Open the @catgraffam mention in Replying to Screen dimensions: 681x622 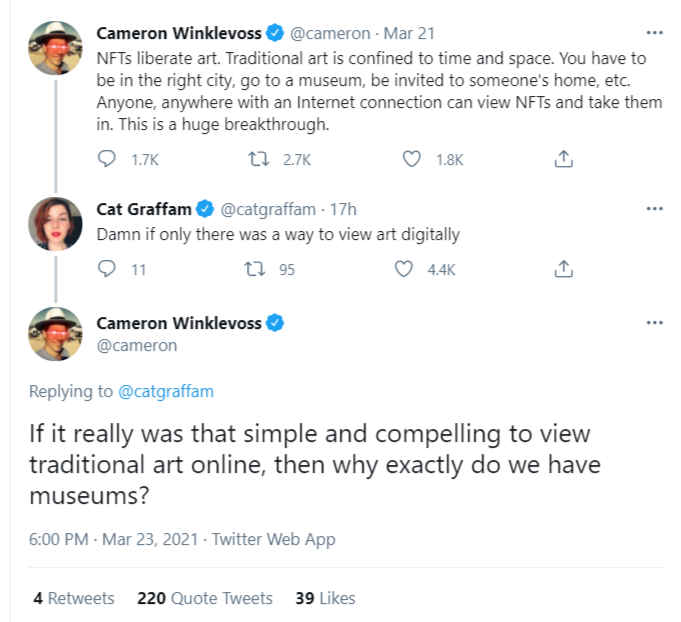[x=165, y=391]
